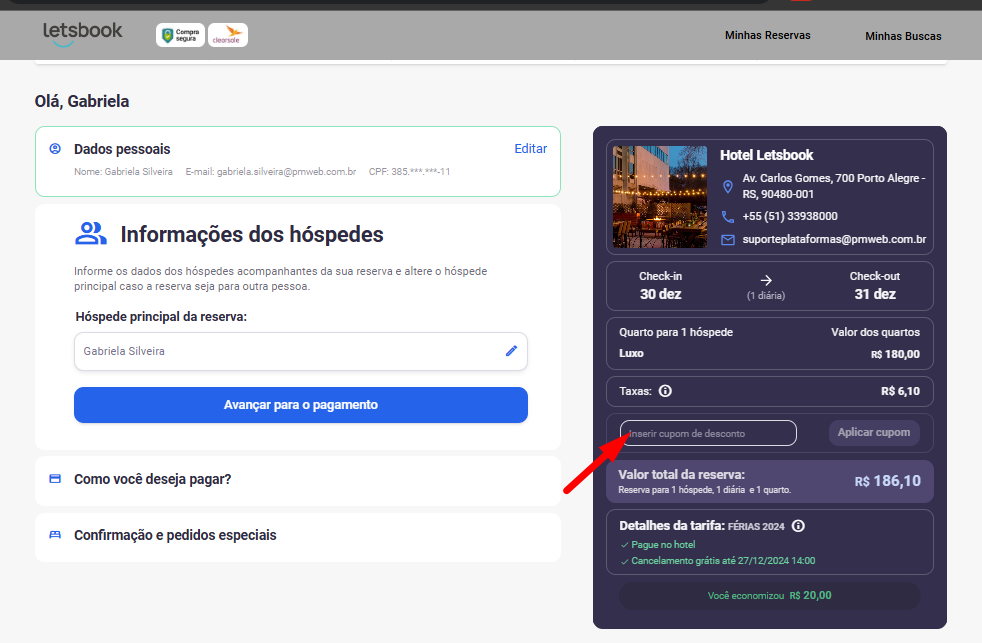This screenshot has height=643, width=982.
Task: Click the credit card icon
Action: (x=55, y=479)
